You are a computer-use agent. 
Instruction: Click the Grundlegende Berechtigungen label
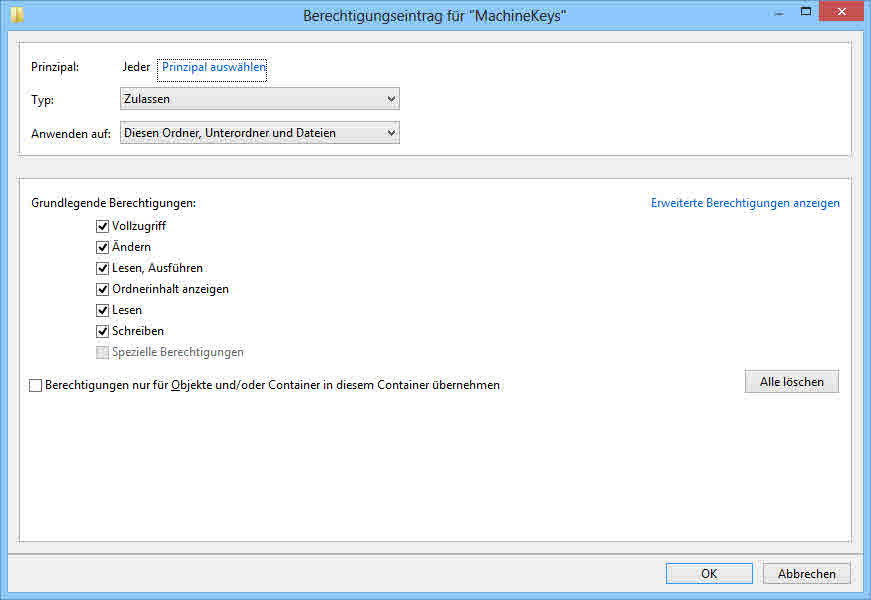(x=113, y=203)
